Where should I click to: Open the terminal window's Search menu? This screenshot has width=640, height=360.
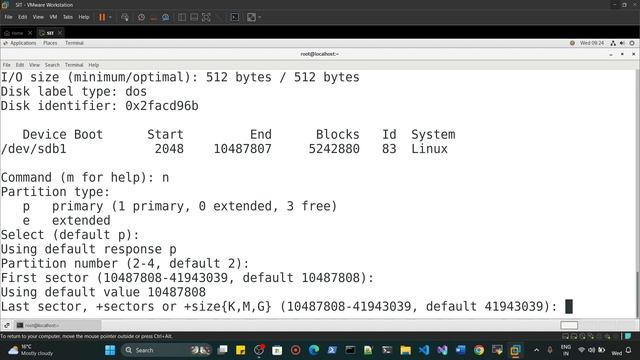click(52, 65)
